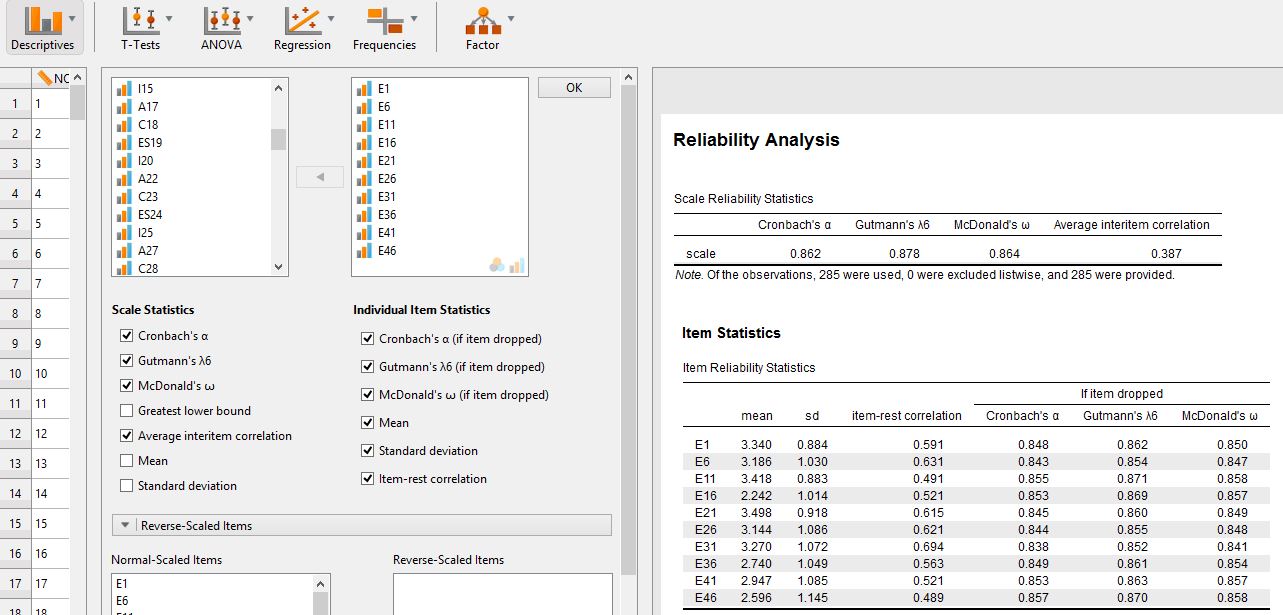The image size is (1283, 615).
Task: Uncheck McDonald's ω (if item dropped)
Action: coord(366,394)
